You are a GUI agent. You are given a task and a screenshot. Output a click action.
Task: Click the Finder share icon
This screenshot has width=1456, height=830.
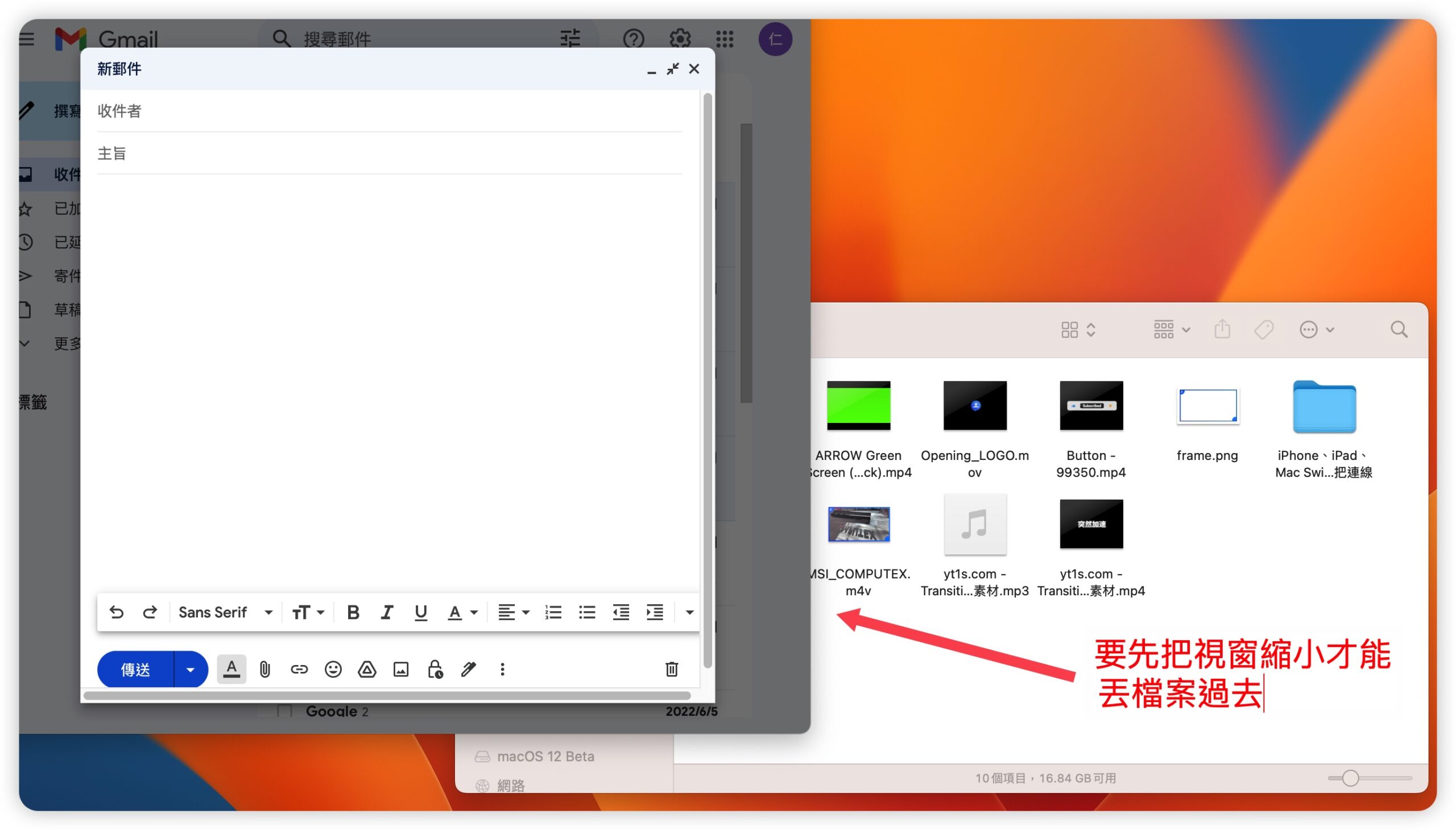1222,330
